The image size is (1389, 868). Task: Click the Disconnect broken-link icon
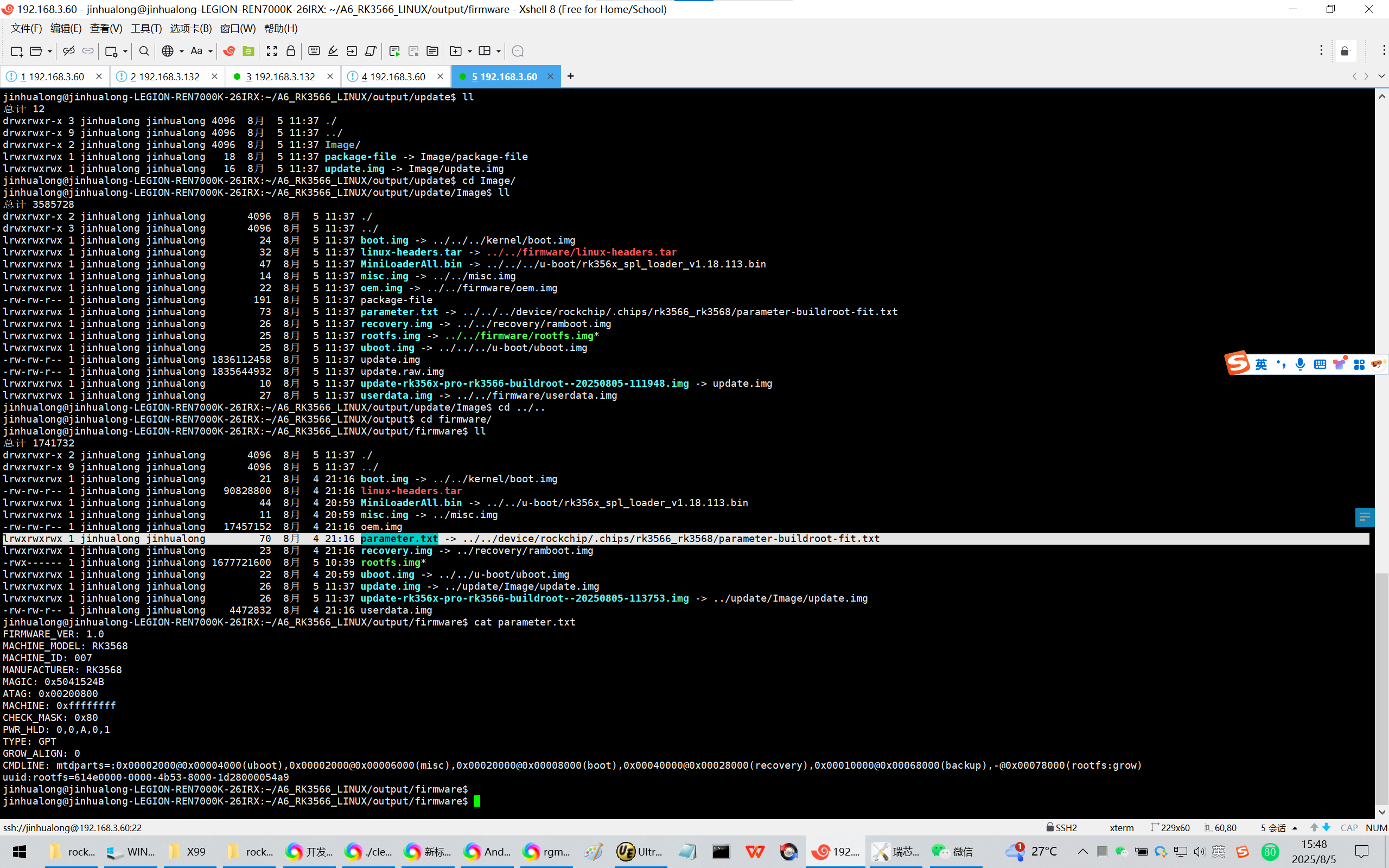[x=69, y=51]
